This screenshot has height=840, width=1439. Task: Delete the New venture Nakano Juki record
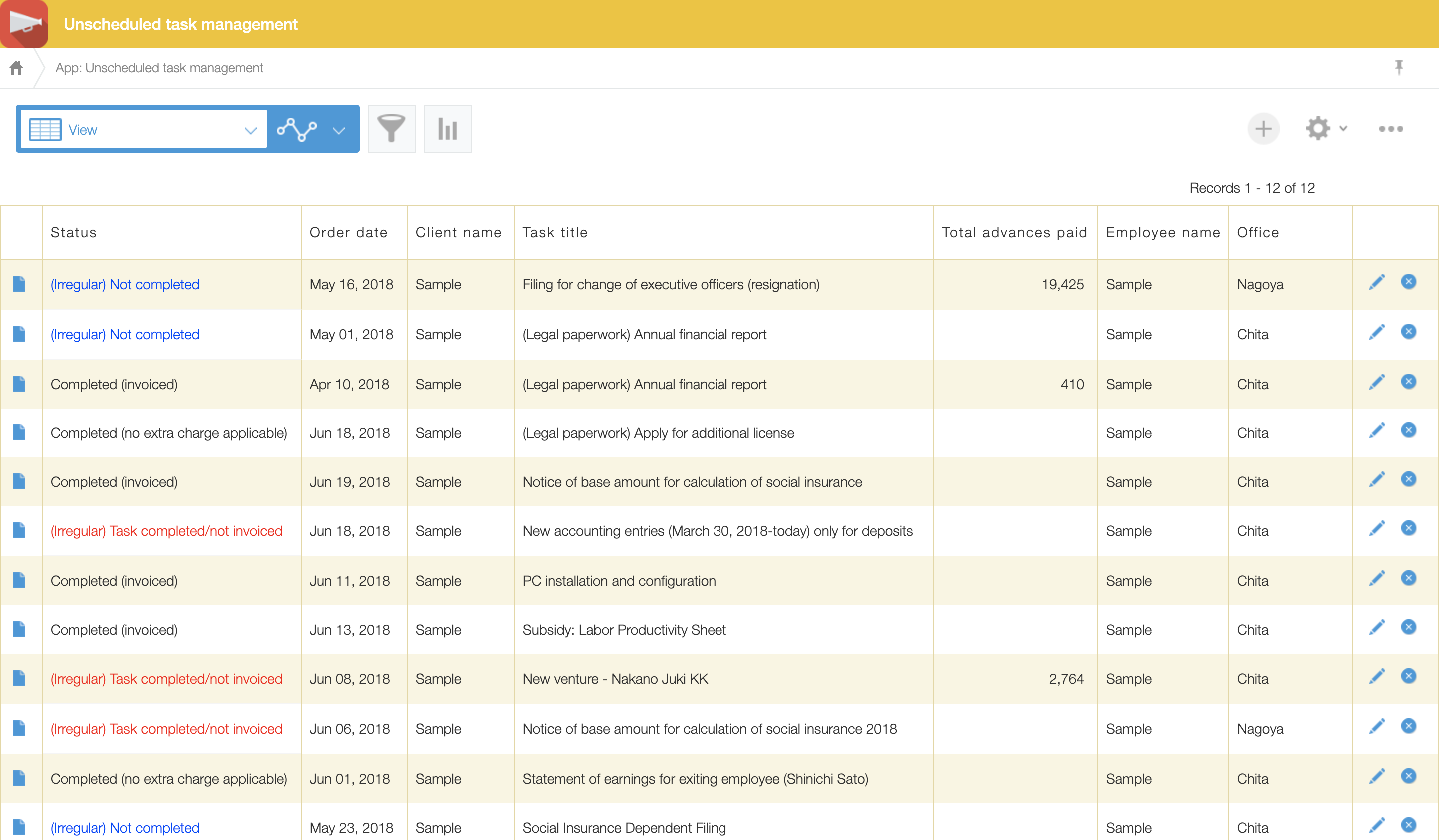1408,677
